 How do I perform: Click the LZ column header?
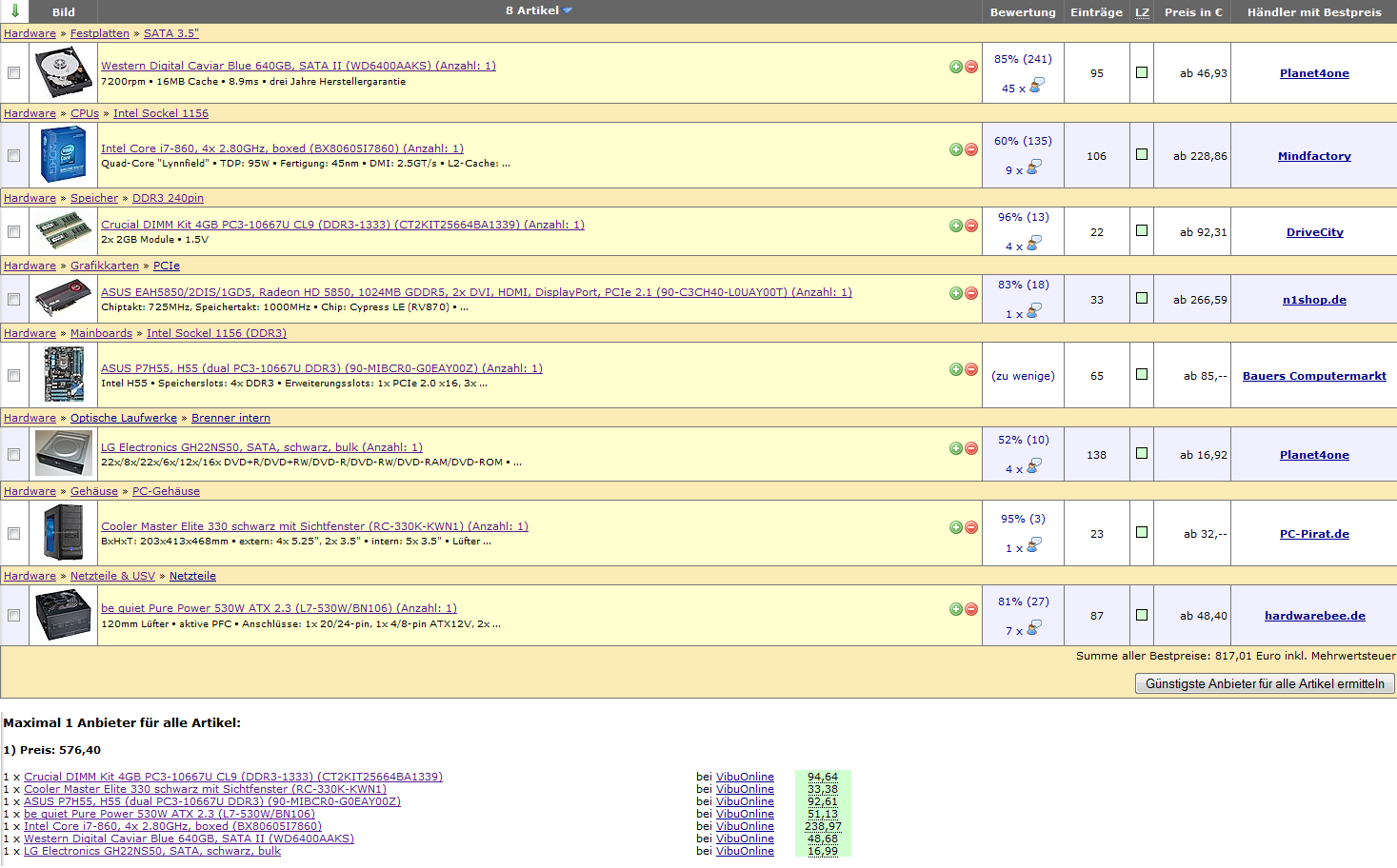[1142, 12]
